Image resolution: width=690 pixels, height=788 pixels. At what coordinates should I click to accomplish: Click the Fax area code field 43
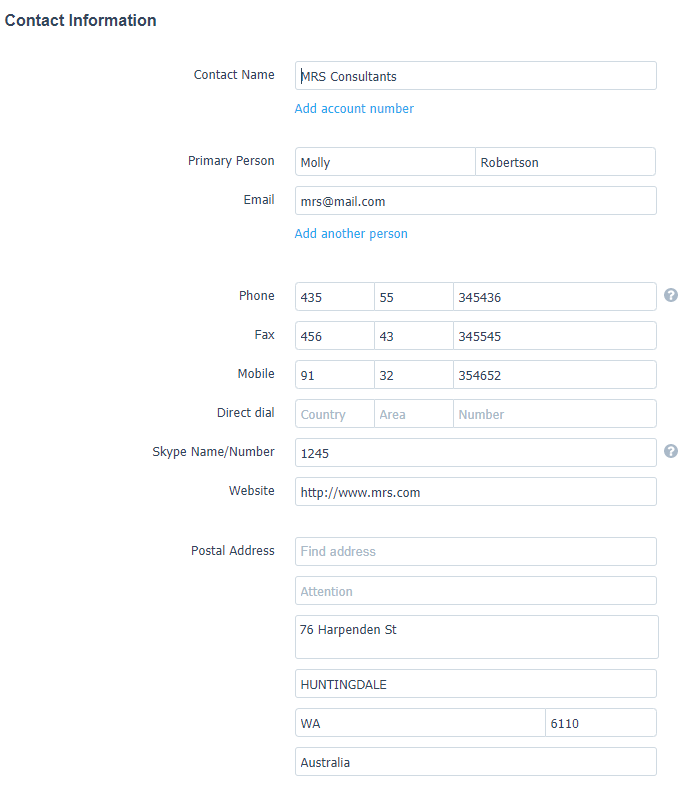click(x=414, y=336)
